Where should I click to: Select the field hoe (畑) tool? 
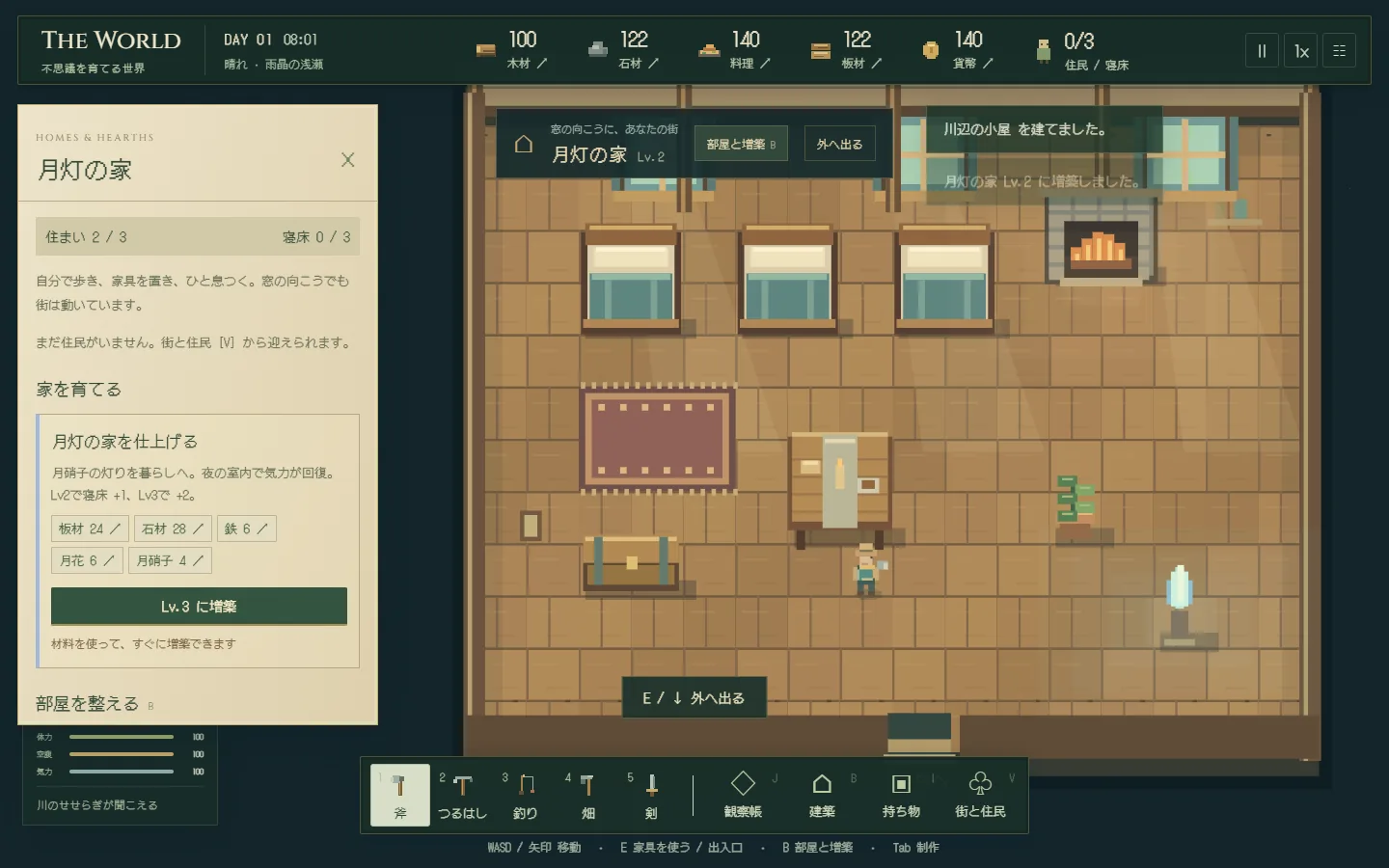coord(587,796)
